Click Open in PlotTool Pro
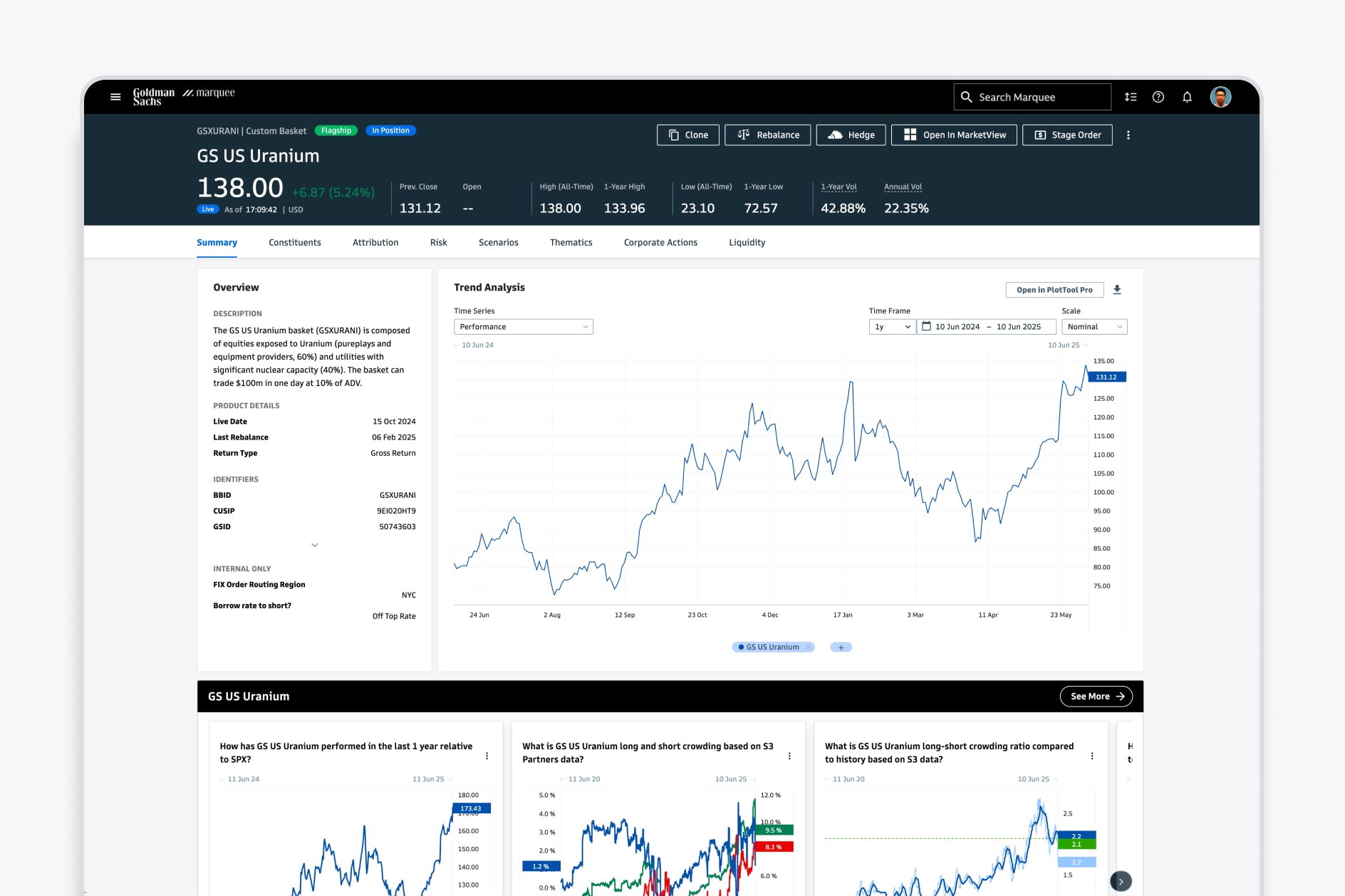This screenshot has width=1345, height=896. 1054,290
